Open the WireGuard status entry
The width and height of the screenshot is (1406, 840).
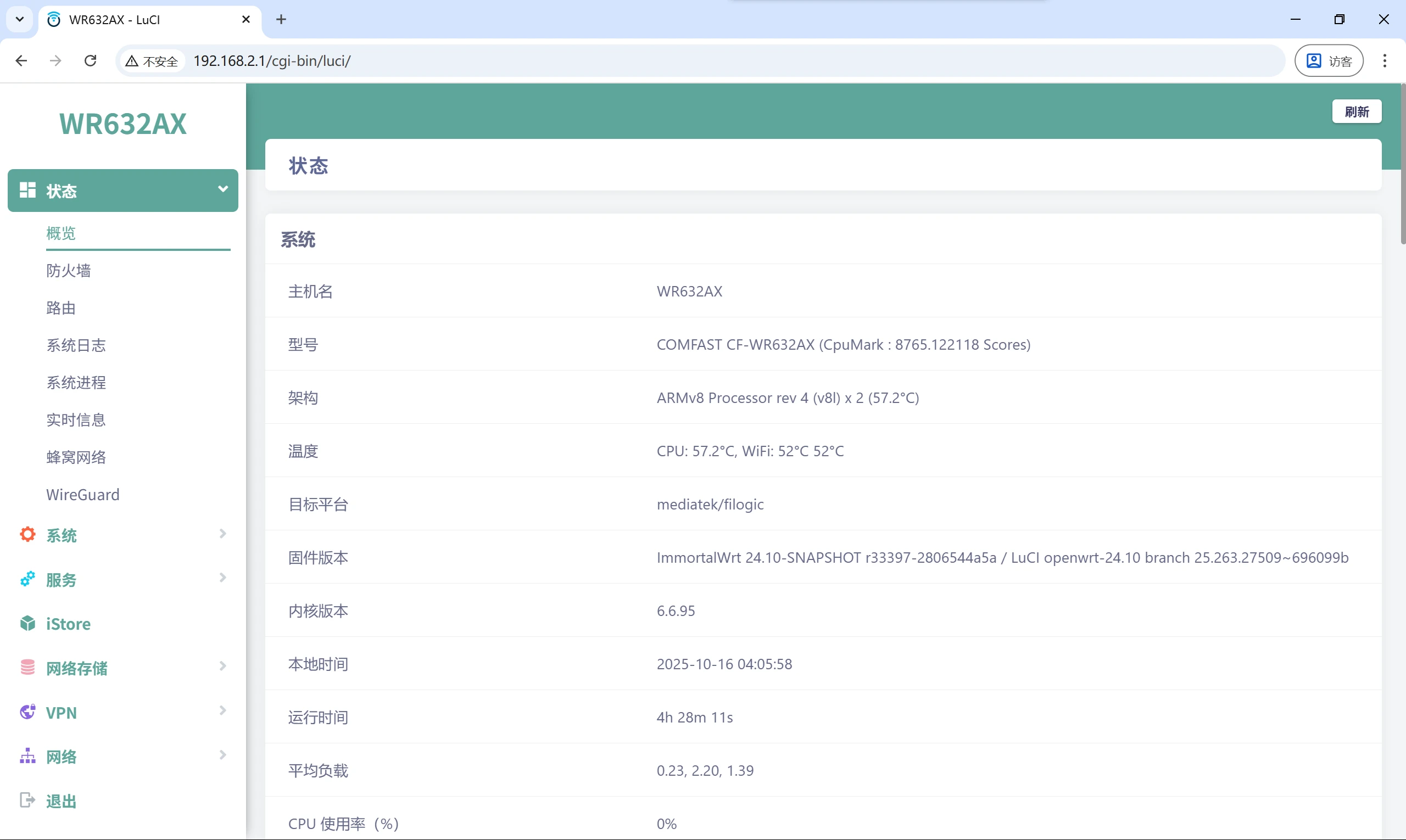pos(83,495)
